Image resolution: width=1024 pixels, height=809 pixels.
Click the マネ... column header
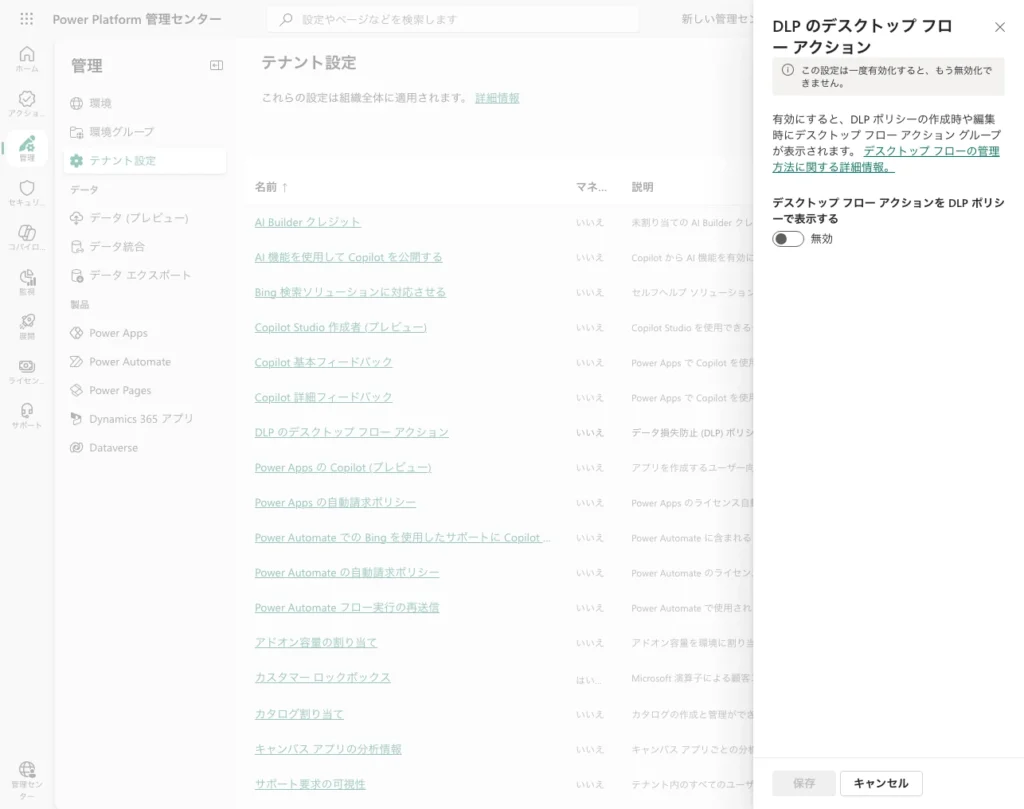591,187
